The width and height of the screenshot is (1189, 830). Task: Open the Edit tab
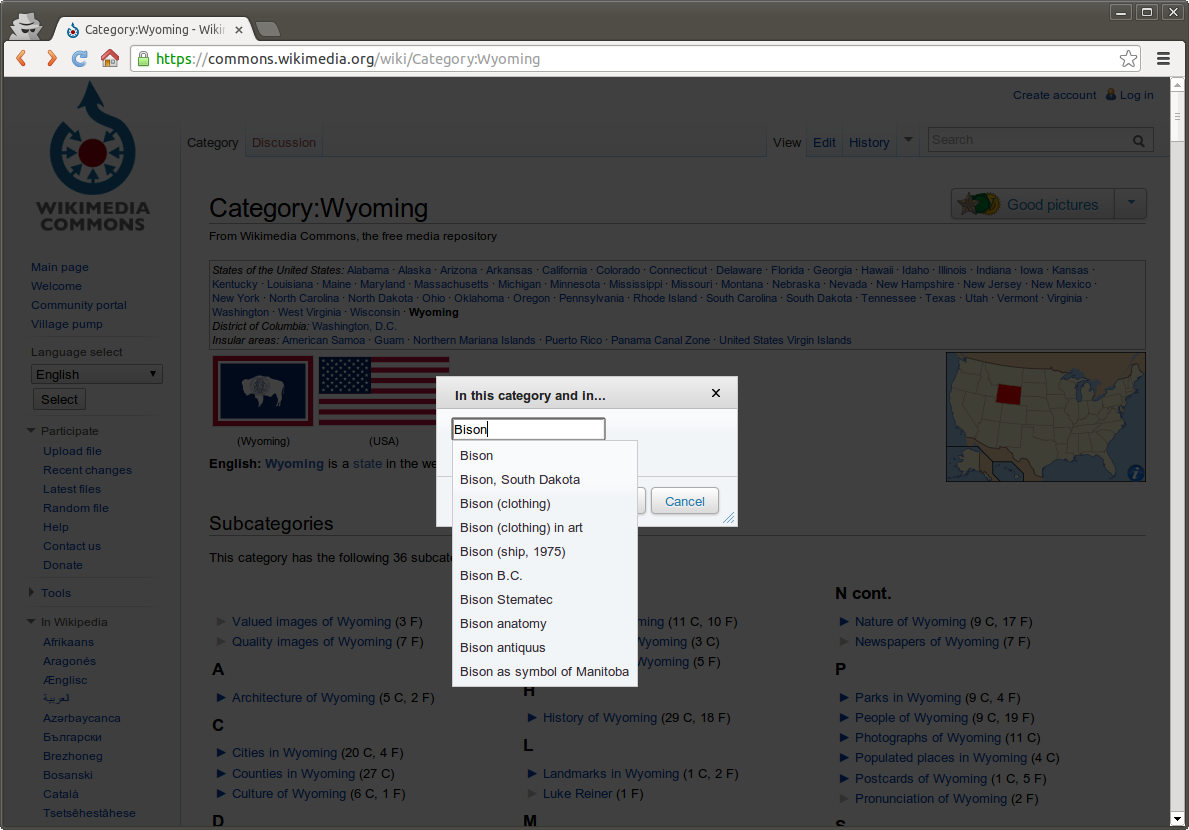(x=824, y=143)
